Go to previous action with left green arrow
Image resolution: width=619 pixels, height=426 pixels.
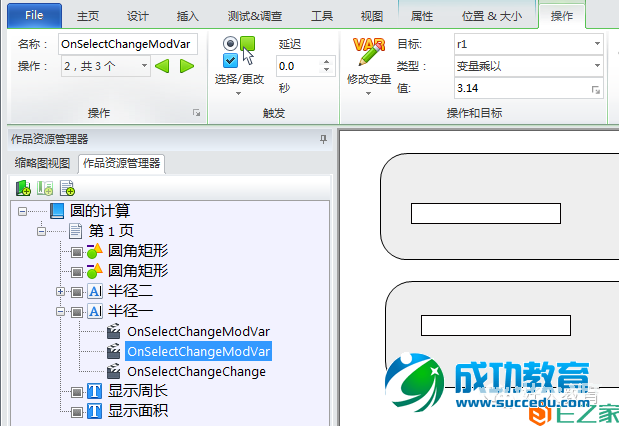[162, 66]
